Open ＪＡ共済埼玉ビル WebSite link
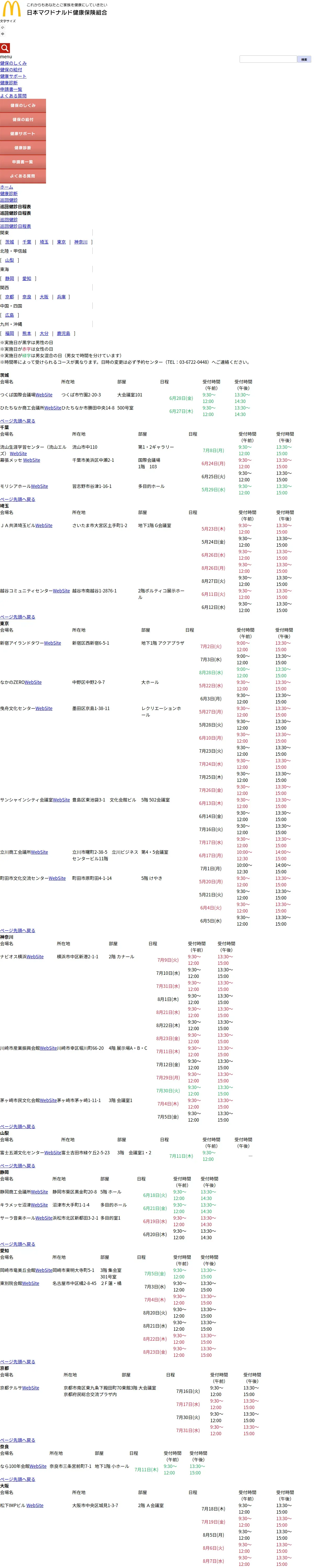Viewport: 316px width, 1568px height. coord(44,525)
